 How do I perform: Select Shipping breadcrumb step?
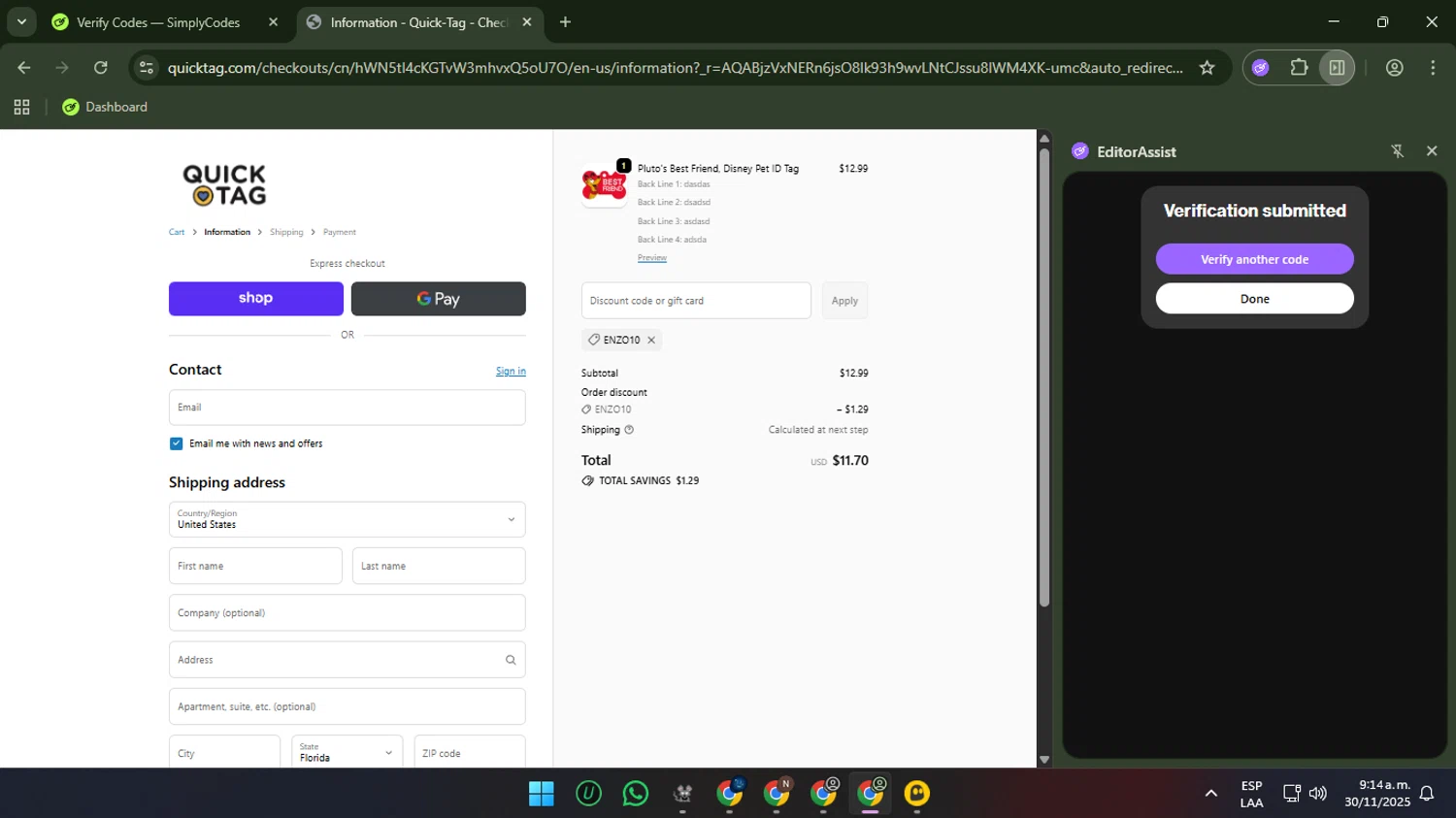(286, 232)
